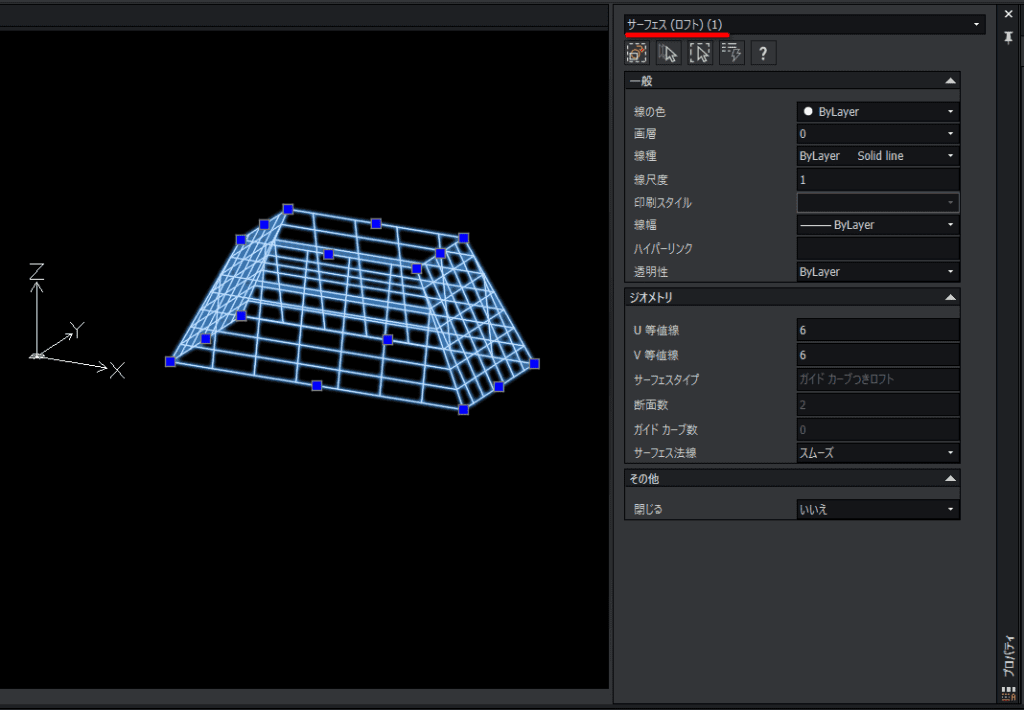The image size is (1024, 710).
Task: Click the top-left blue grip of the surface
Action: point(288,209)
